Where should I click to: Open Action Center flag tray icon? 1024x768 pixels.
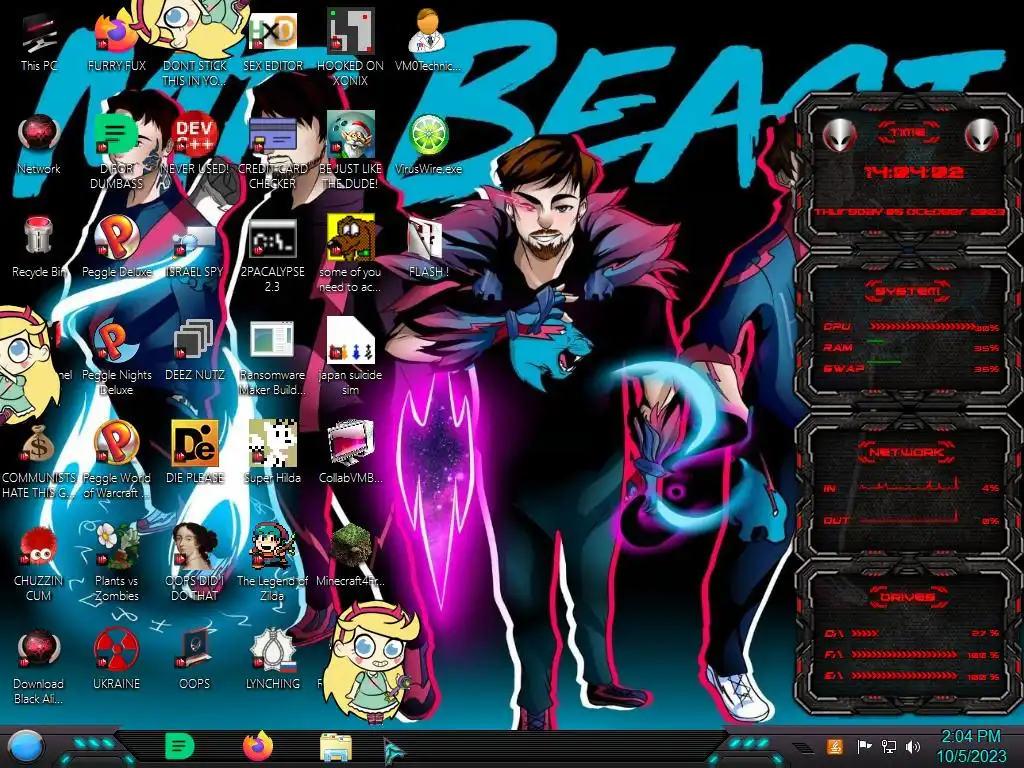click(x=864, y=746)
